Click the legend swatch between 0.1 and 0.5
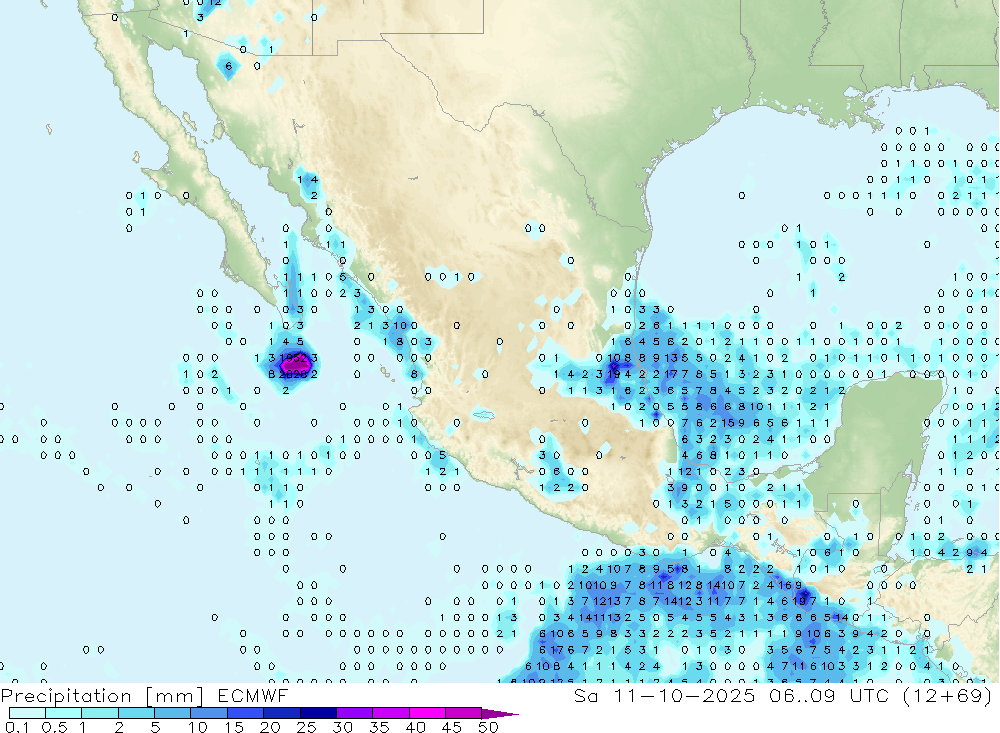The height and width of the screenshot is (733, 1000). coord(27,713)
